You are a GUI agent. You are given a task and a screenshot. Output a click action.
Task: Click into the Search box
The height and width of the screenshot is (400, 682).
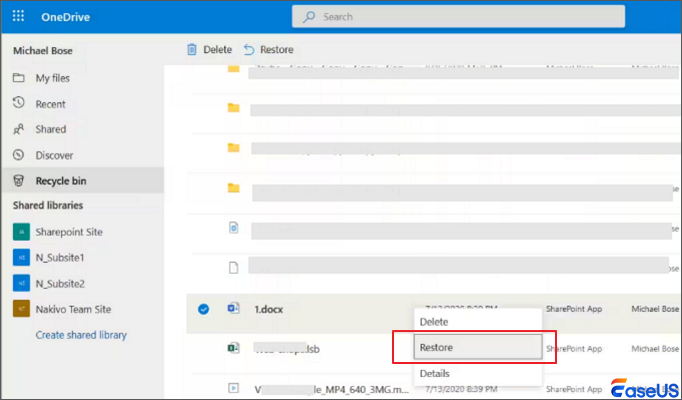(x=460, y=17)
